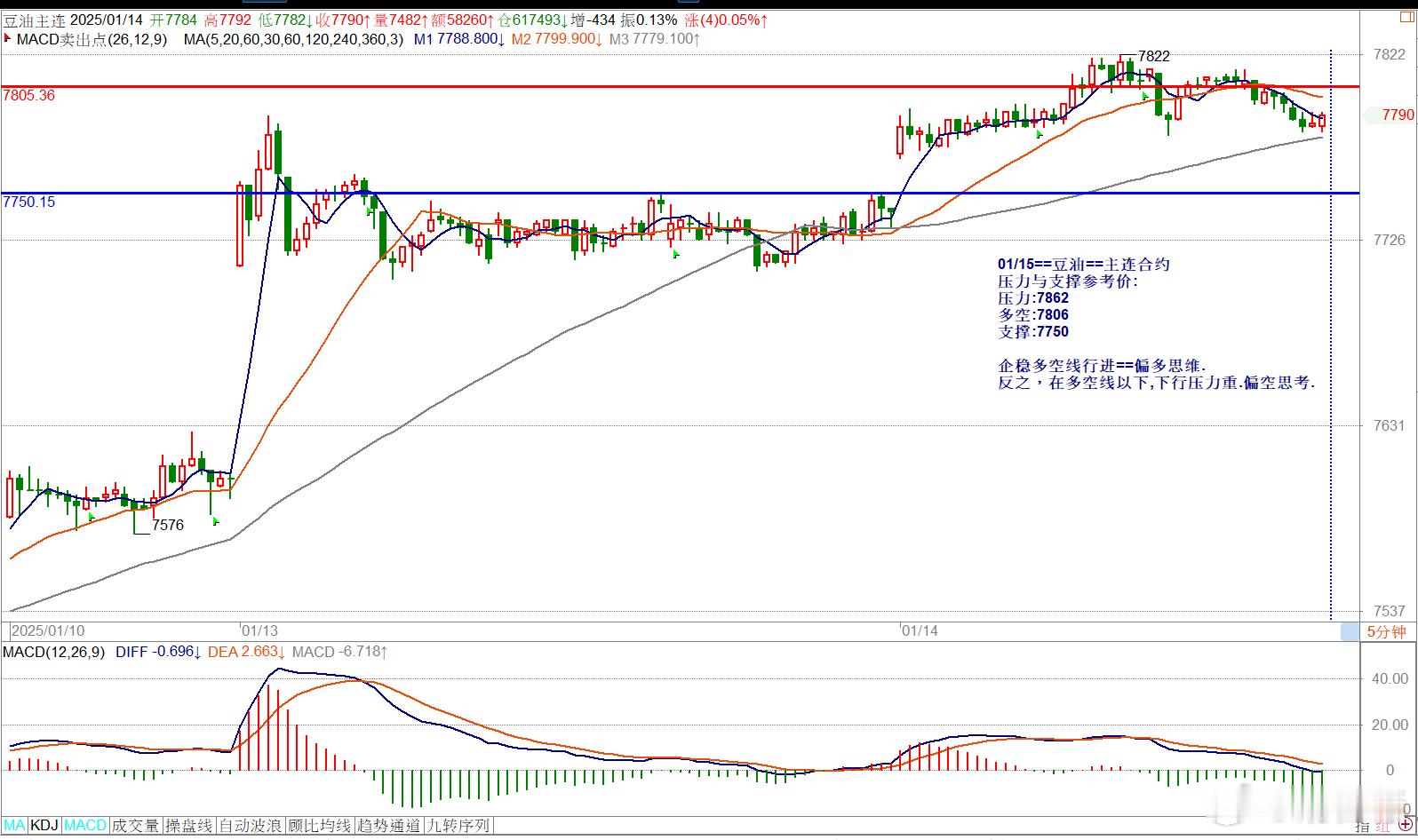Viewport: 1418px width, 840px height.
Task: Click the M2 7799.900 moving average value
Action: pyautogui.click(x=557, y=39)
